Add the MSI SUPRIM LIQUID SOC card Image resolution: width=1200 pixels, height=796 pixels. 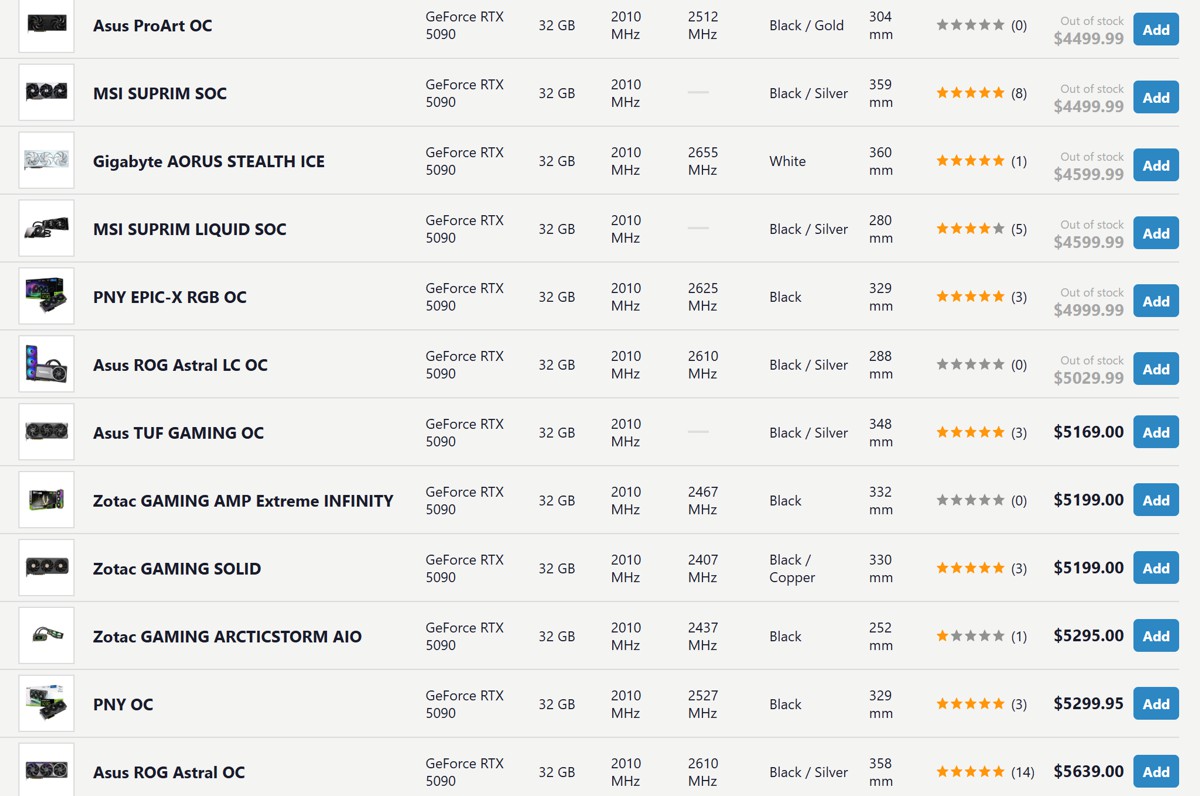tap(1156, 233)
